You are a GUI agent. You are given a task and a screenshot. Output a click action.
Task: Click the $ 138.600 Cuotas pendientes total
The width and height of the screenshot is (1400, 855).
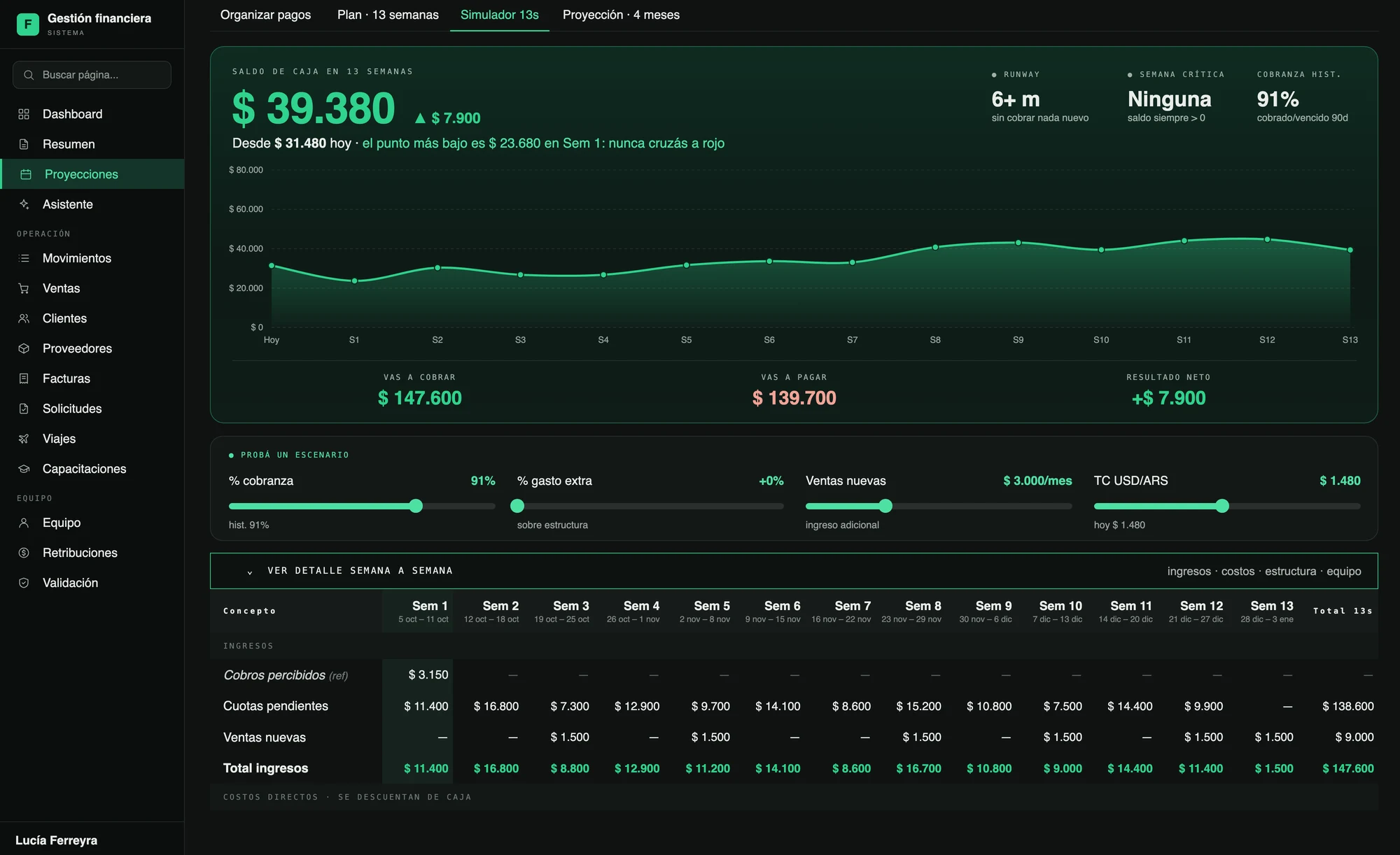[1347, 706]
